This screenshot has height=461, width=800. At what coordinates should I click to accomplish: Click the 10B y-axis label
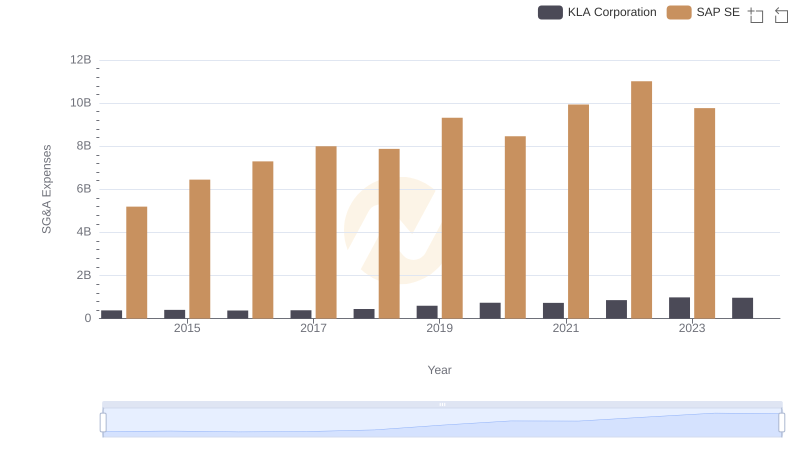tap(81, 103)
